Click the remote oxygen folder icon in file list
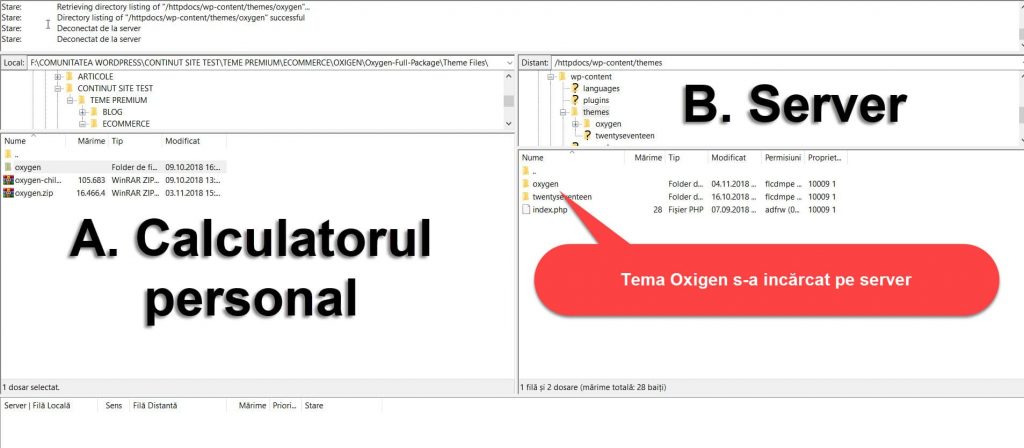This screenshot has height=448, width=1024. click(x=526, y=184)
